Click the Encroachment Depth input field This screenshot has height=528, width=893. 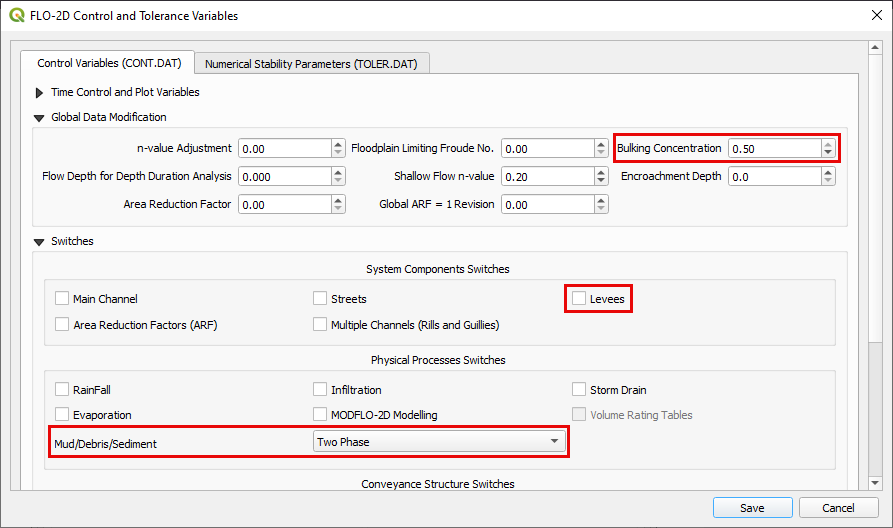(773, 176)
